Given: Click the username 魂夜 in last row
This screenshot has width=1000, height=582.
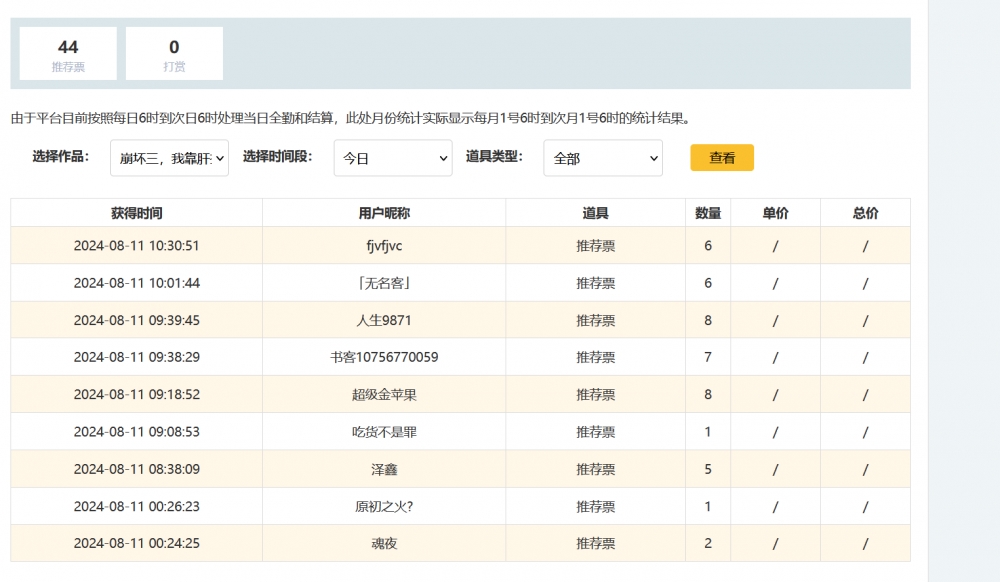Looking at the screenshot, I should pyautogui.click(x=384, y=544).
